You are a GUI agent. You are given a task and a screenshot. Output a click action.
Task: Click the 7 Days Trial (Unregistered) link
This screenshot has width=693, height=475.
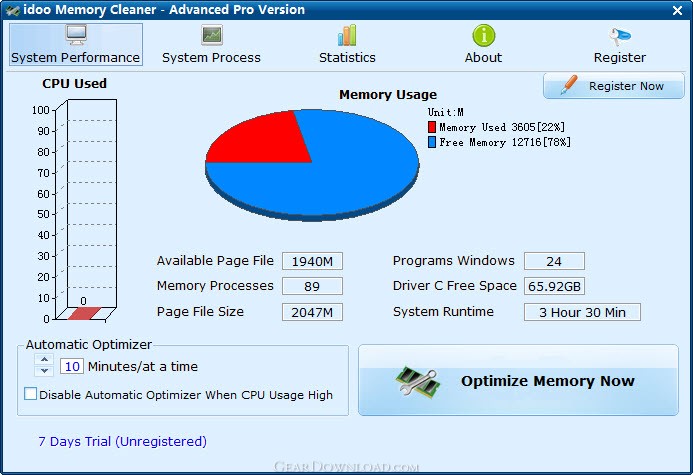coord(122,441)
